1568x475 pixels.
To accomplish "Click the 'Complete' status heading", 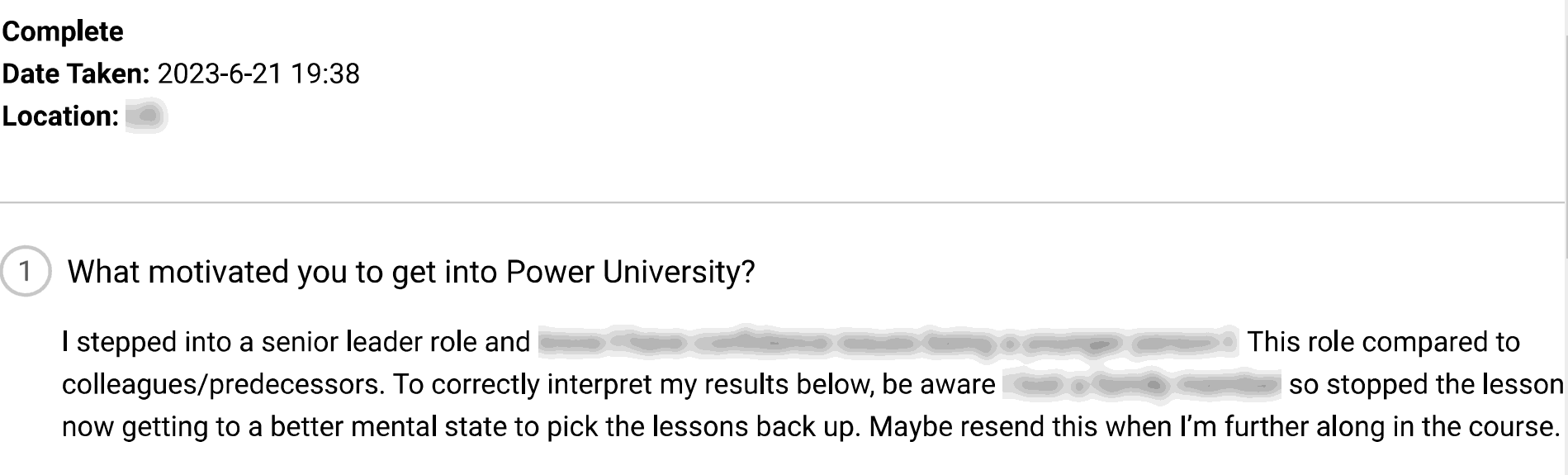I will (63, 31).
